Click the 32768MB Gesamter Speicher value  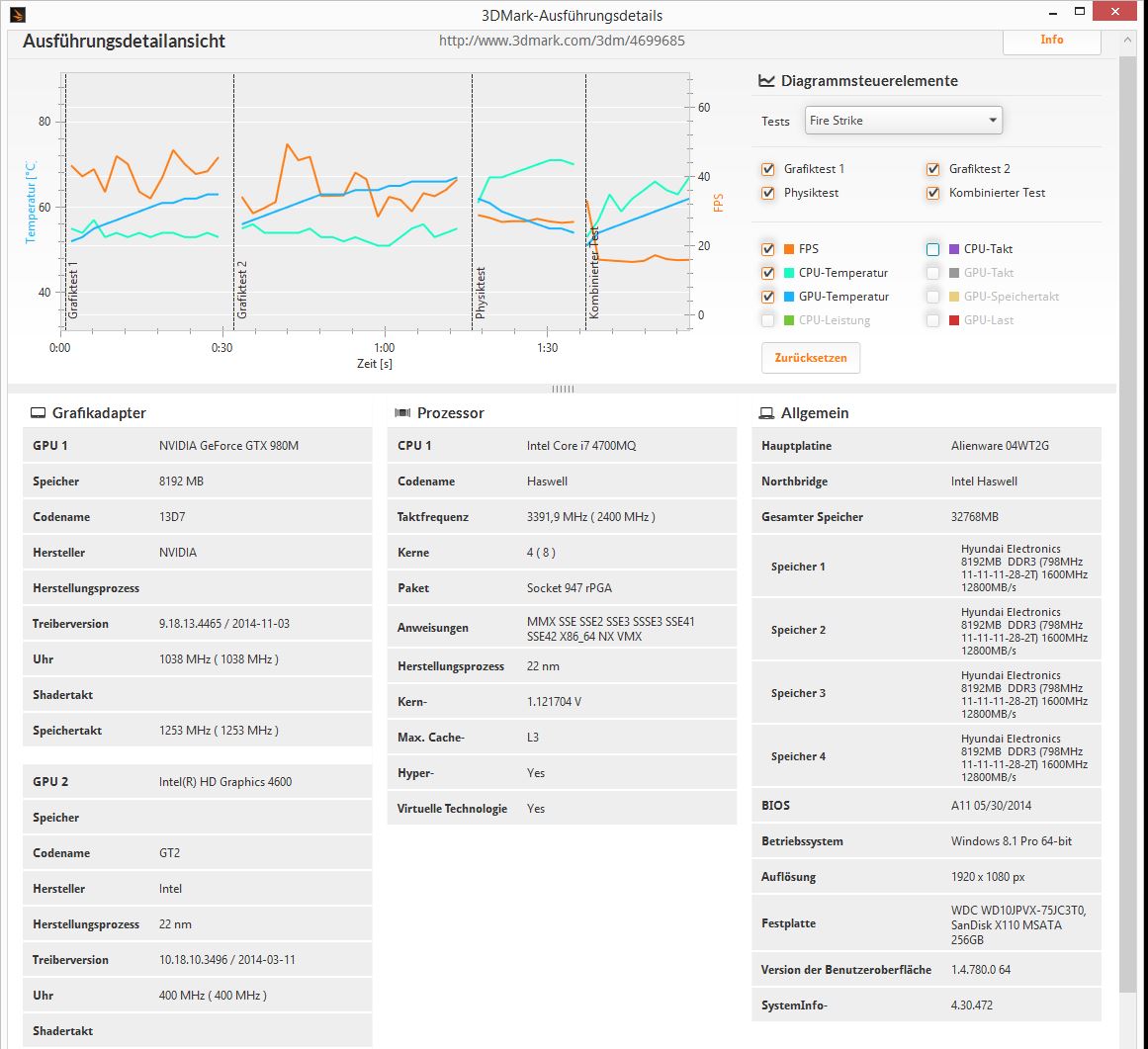(x=975, y=517)
